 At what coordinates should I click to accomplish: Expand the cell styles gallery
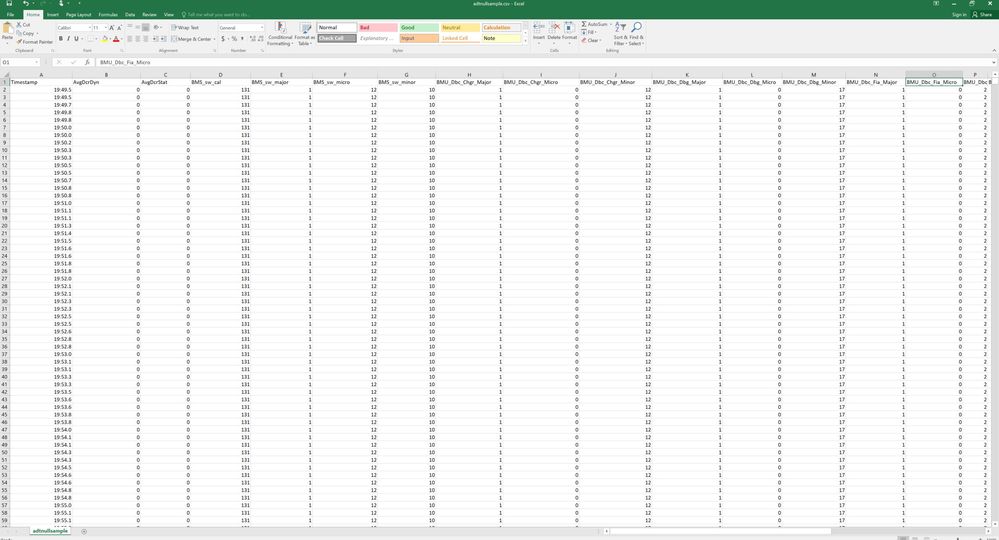(x=526, y=41)
